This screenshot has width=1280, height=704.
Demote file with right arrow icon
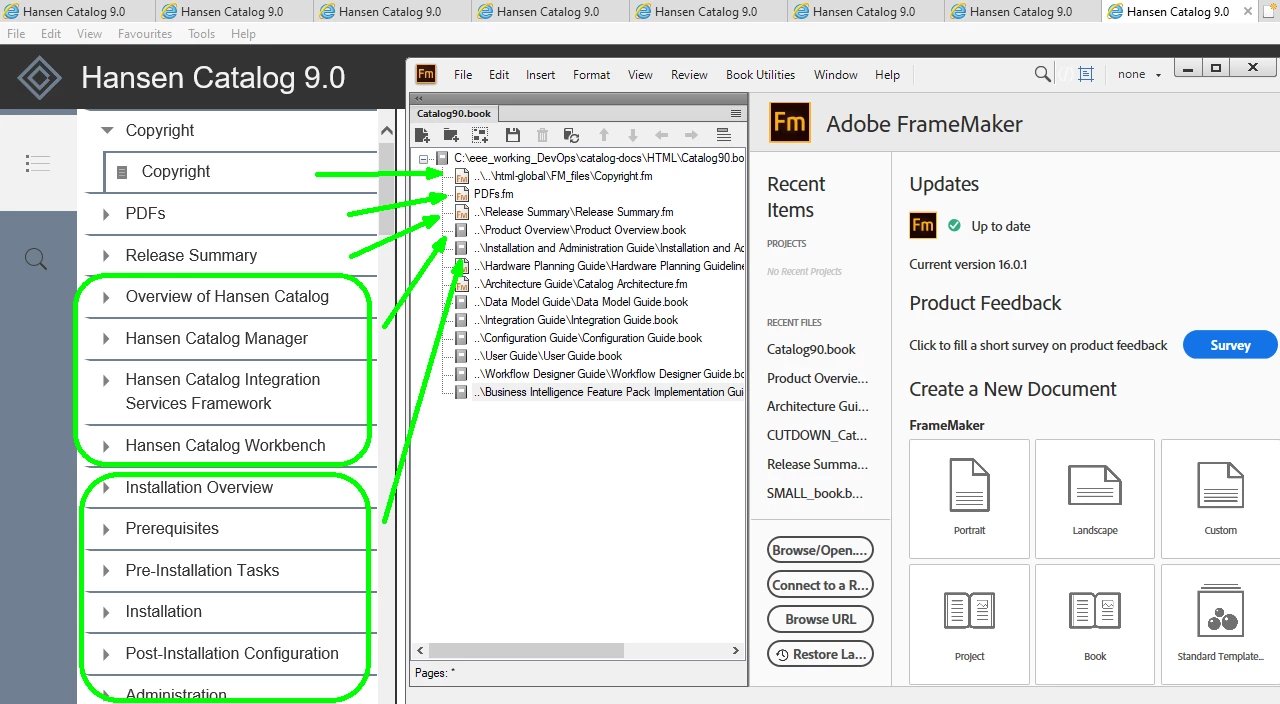(x=691, y=135)
